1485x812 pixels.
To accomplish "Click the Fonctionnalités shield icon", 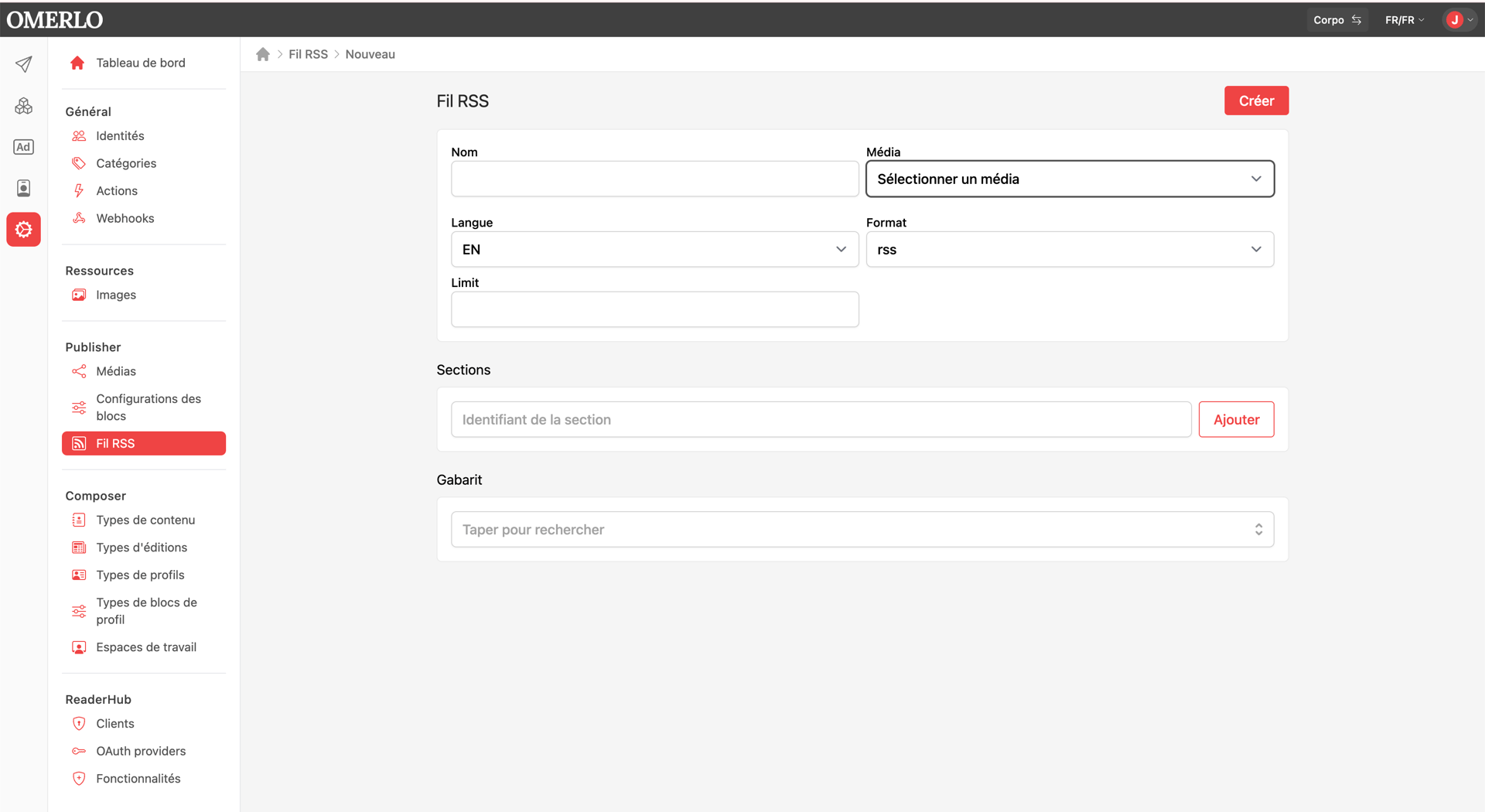I will click(79, 779).
